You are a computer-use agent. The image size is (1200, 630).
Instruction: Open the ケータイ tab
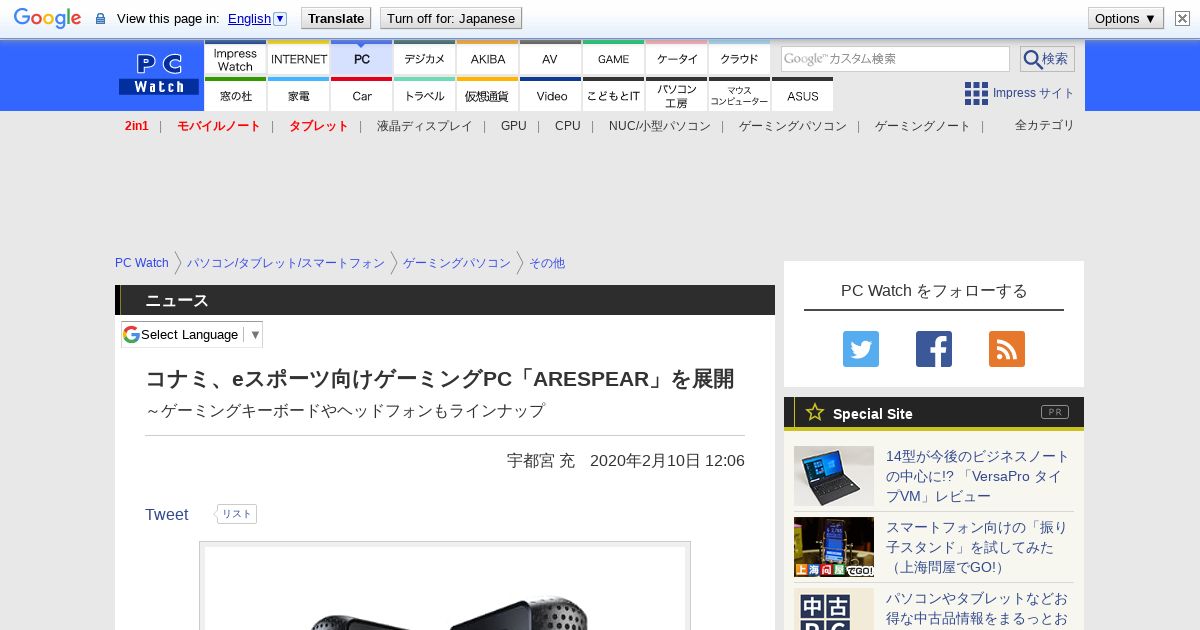(x=677, y=59)
